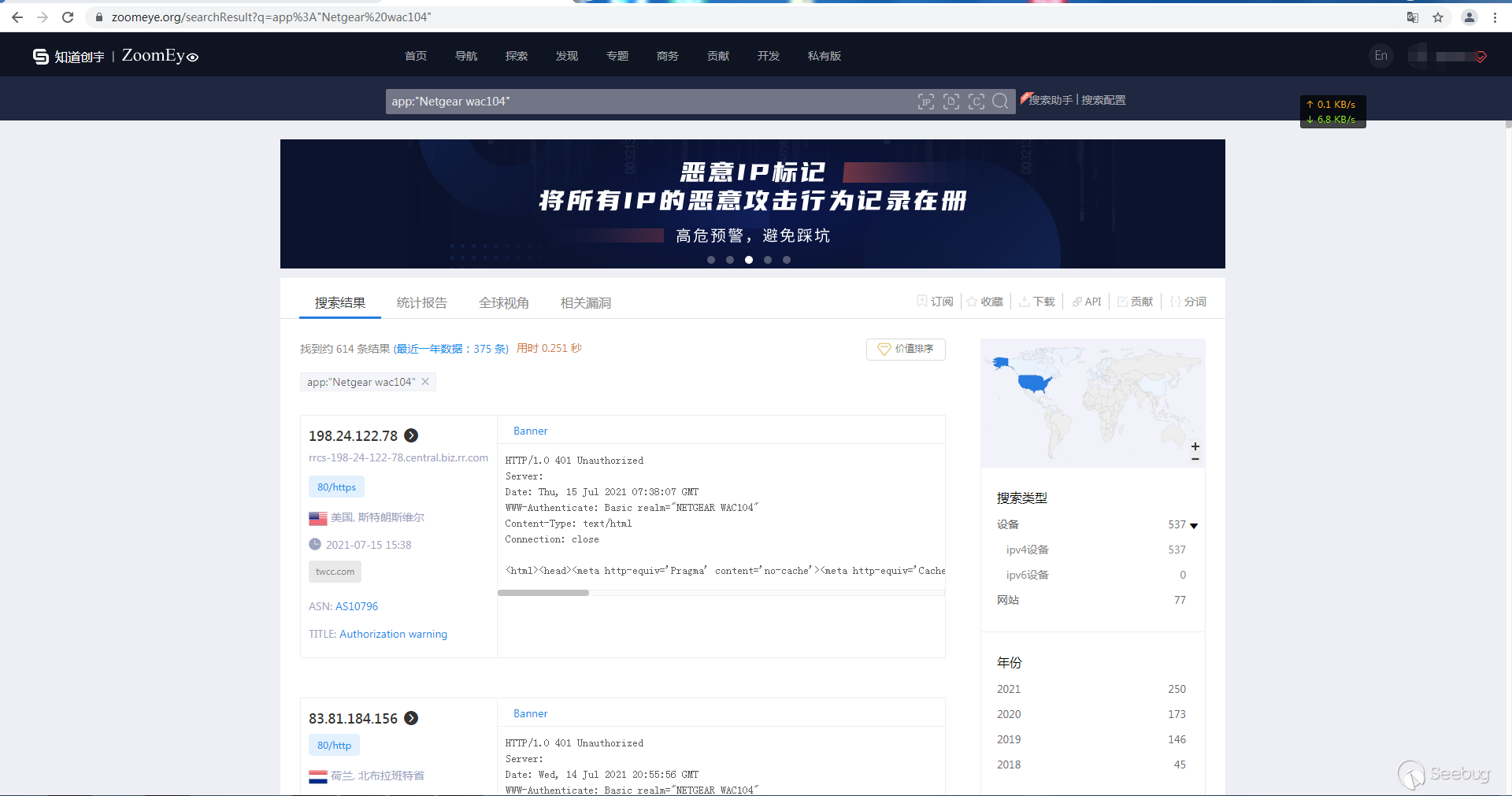Select the last carousel dot on banner

[787, 260]
